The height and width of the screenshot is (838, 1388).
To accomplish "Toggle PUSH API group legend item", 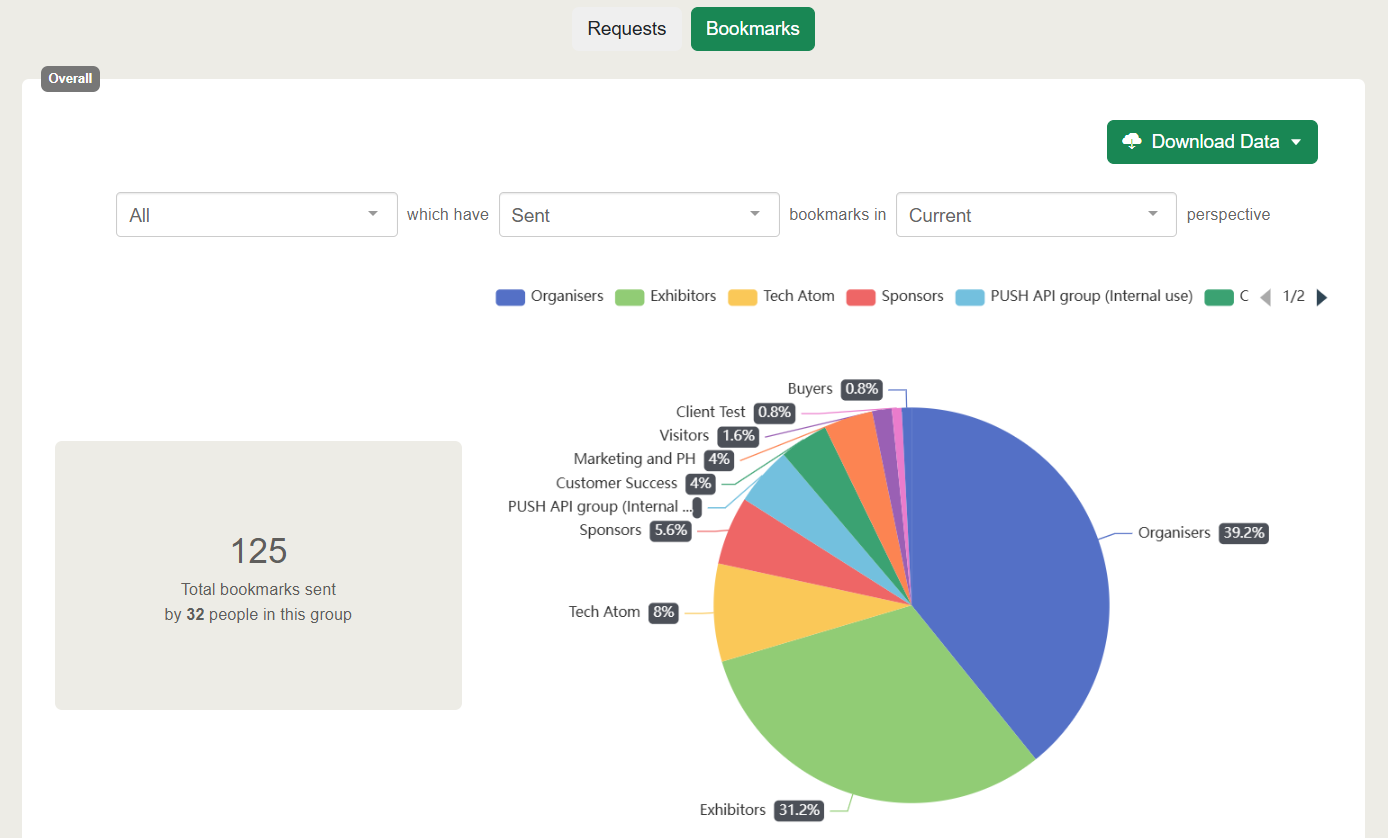I will [1075, 296].
